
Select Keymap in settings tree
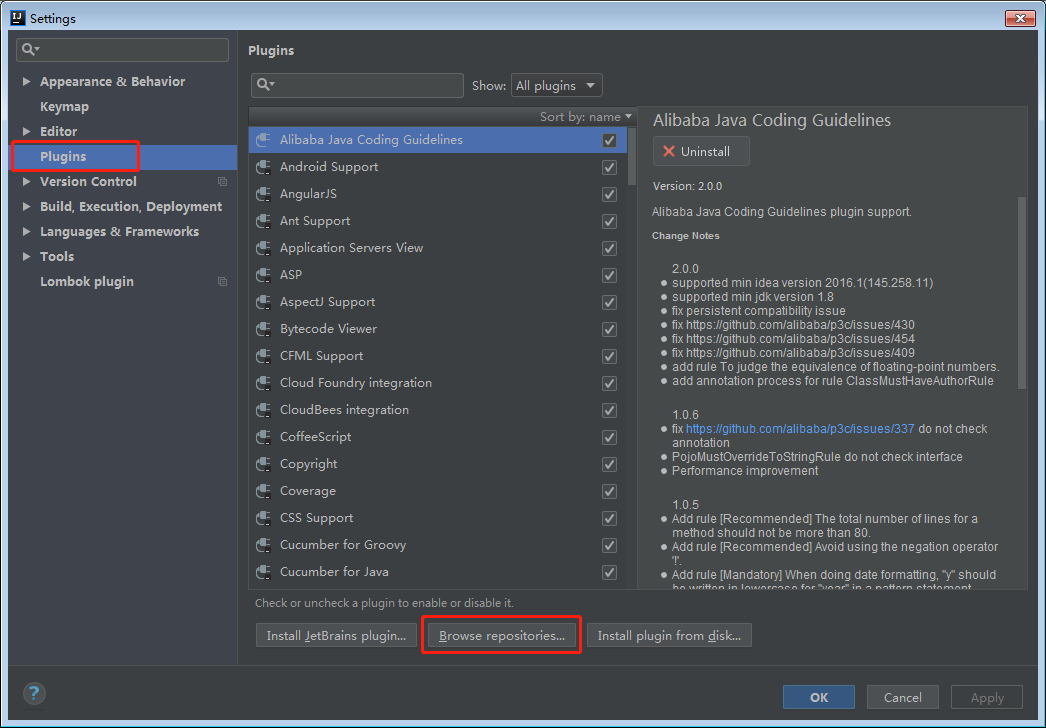pyautogui.click(x=64, y=107)
